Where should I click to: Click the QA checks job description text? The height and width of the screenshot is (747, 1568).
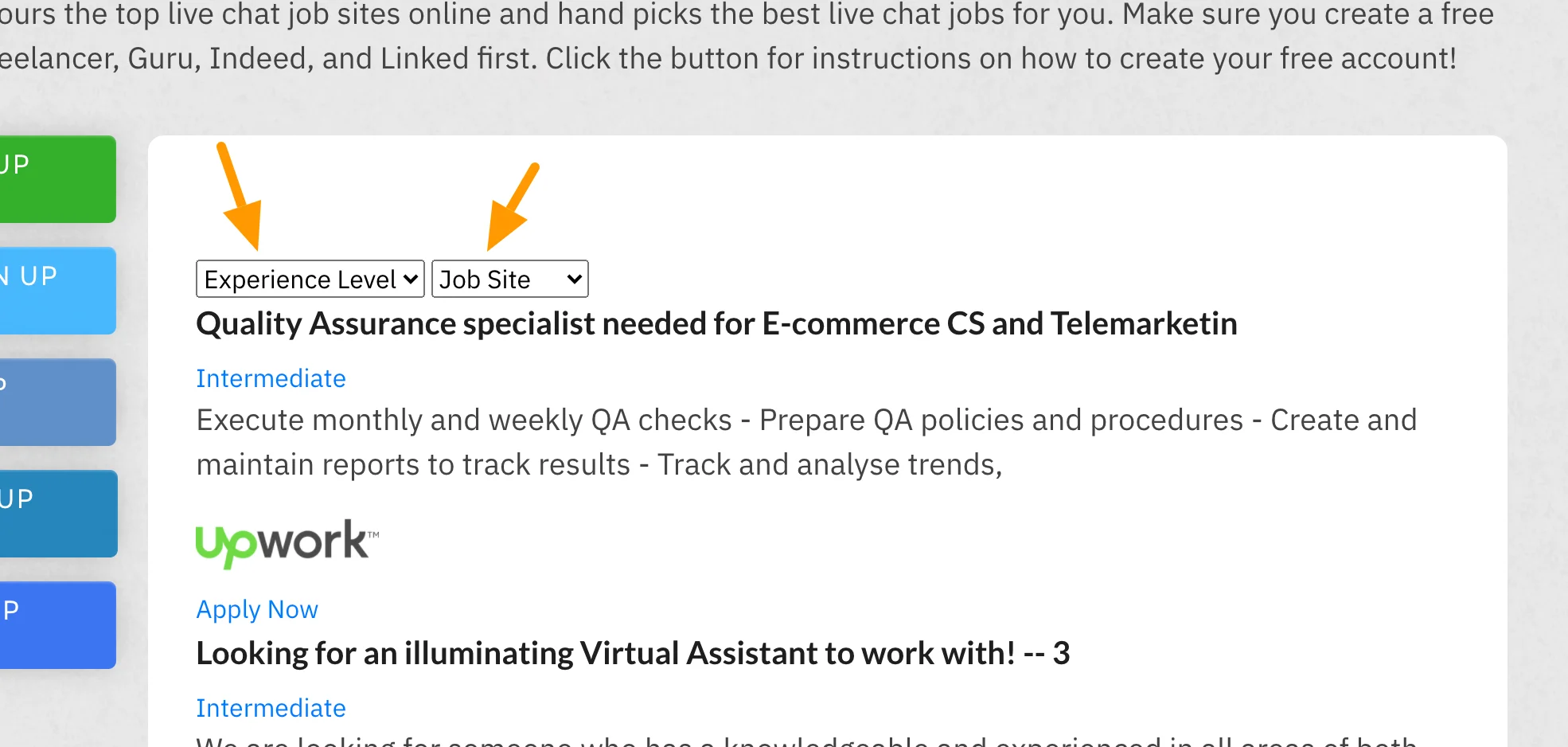tap(805, 442)
